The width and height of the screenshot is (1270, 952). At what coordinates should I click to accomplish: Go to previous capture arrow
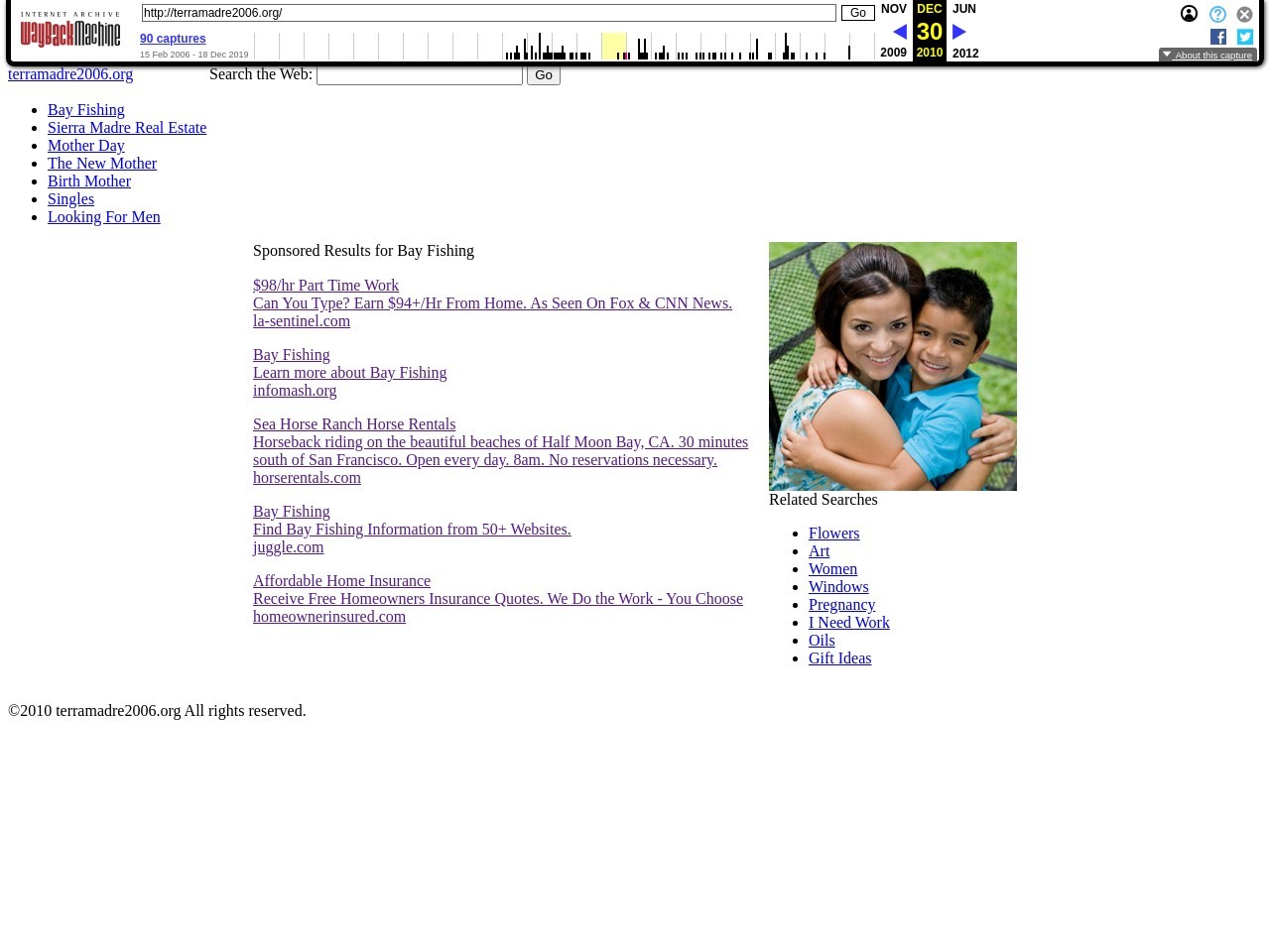[x=899, y=32]
